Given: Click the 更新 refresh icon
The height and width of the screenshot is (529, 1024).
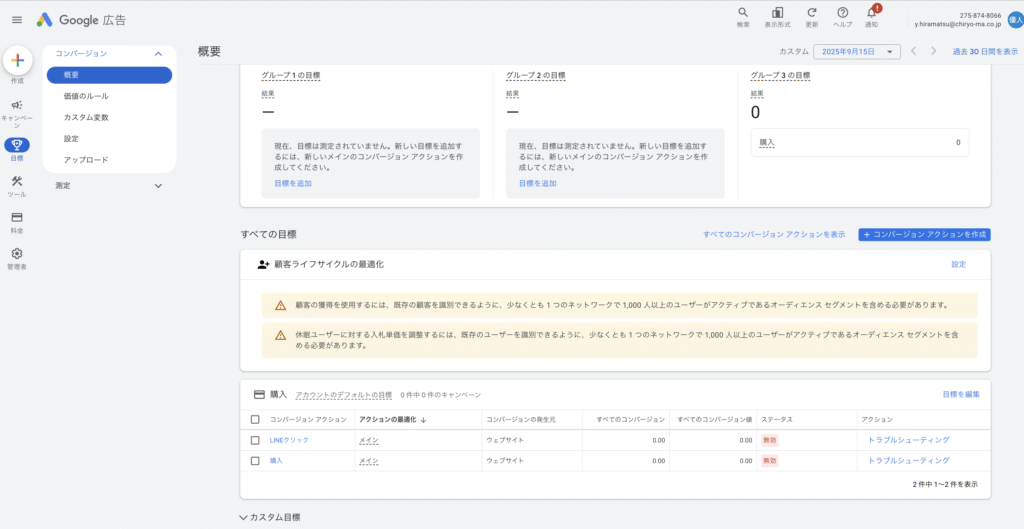Looking at the screenshot, I should coord(812,13).
